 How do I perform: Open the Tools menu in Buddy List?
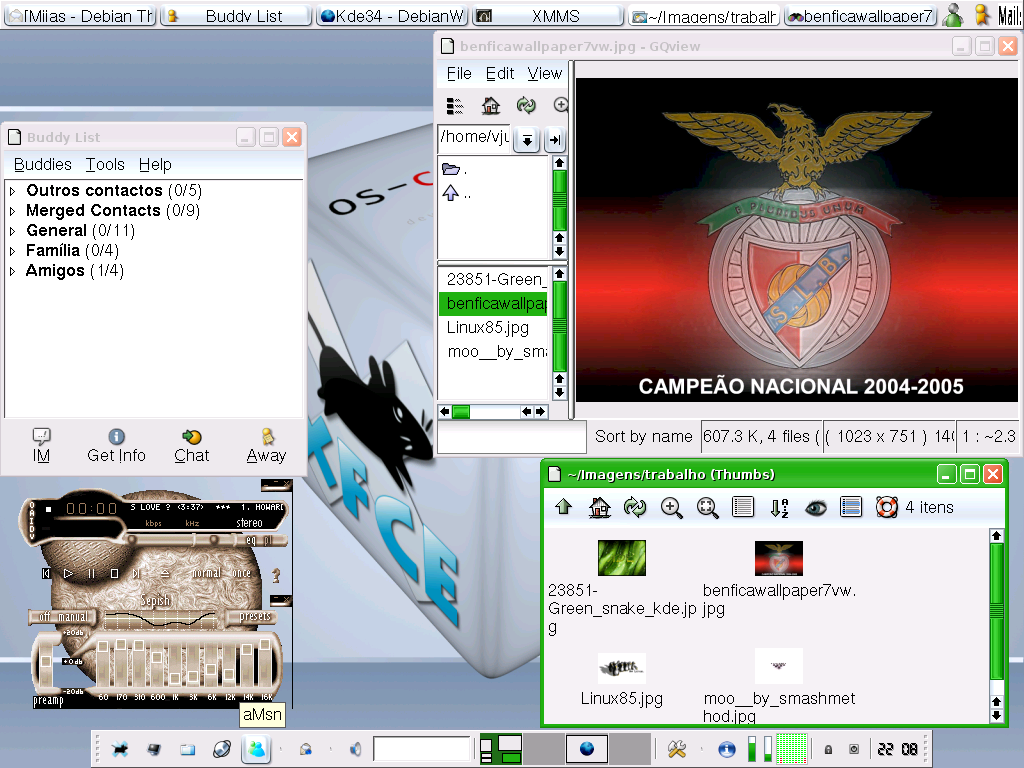pyautogui.click(x=105, y=165)
